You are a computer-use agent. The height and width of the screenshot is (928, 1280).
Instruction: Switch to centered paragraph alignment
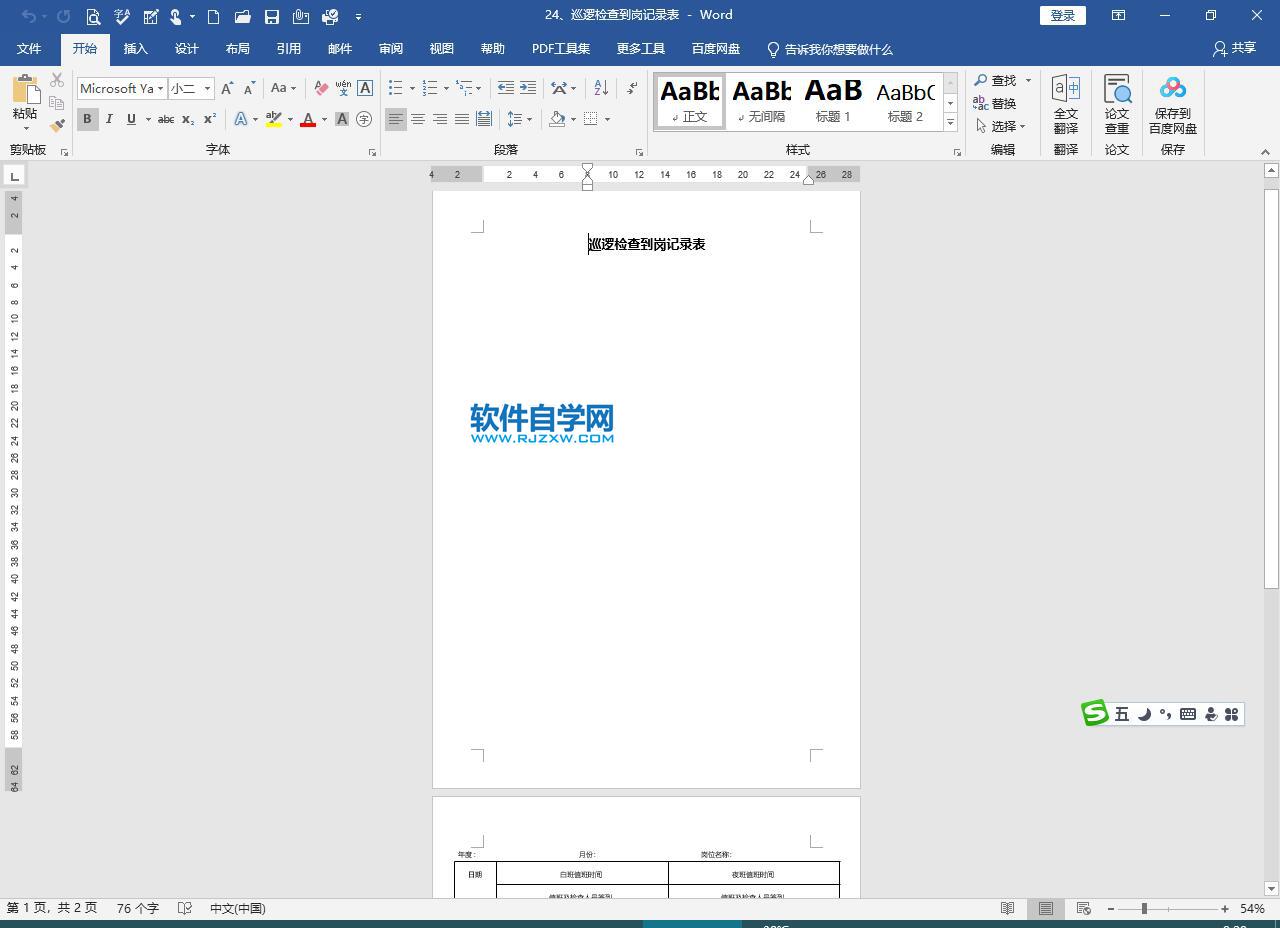pos(419,119)
